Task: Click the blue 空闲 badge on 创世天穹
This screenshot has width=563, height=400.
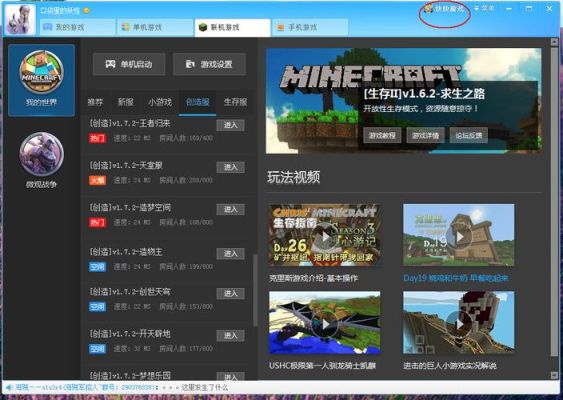Action: (97, 307)
